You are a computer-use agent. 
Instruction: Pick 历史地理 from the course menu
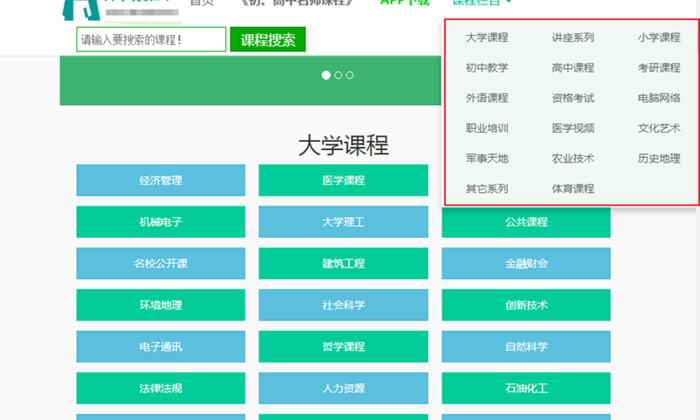coord(659,158)
